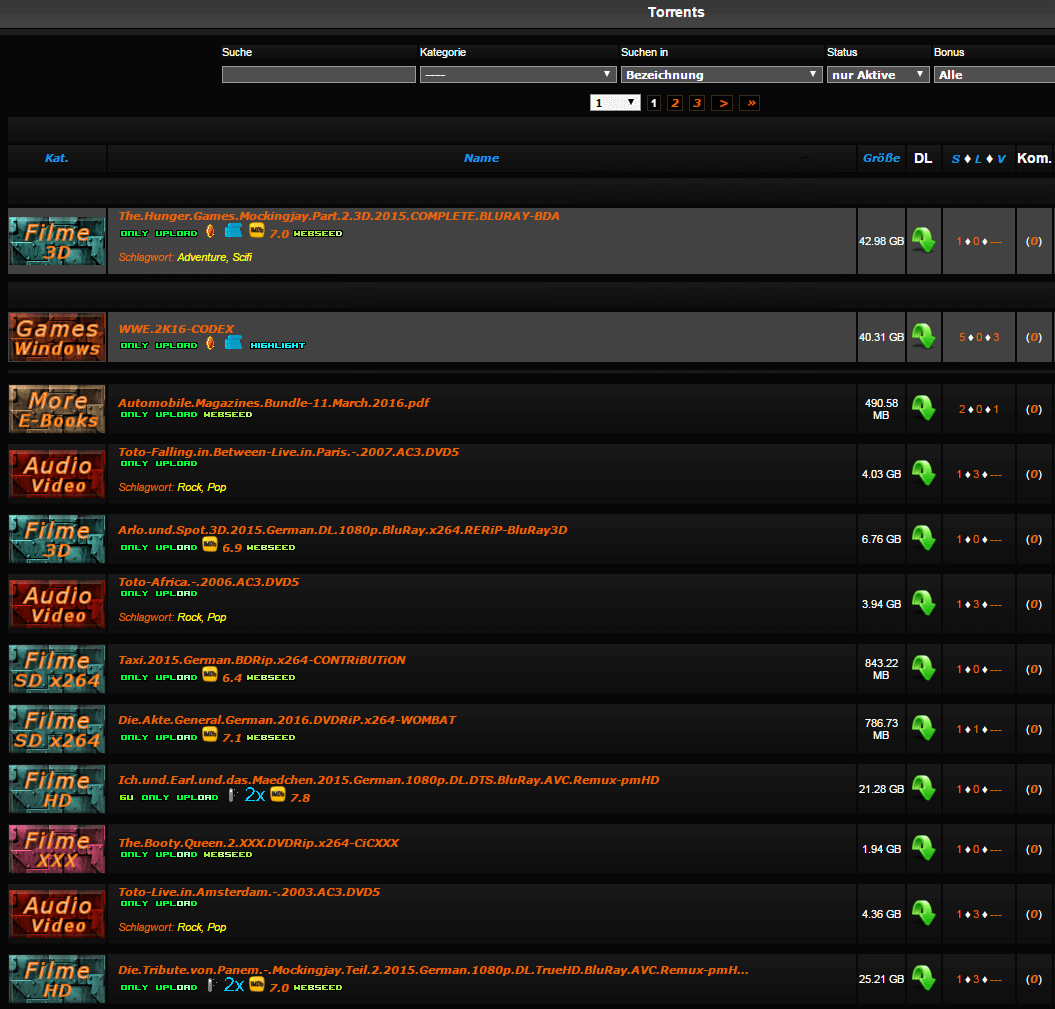This screenshot has height=1009, width=1055.
Task: Open Taxi.2015.German.BDRip torrent details
Action: coord(262,660)
